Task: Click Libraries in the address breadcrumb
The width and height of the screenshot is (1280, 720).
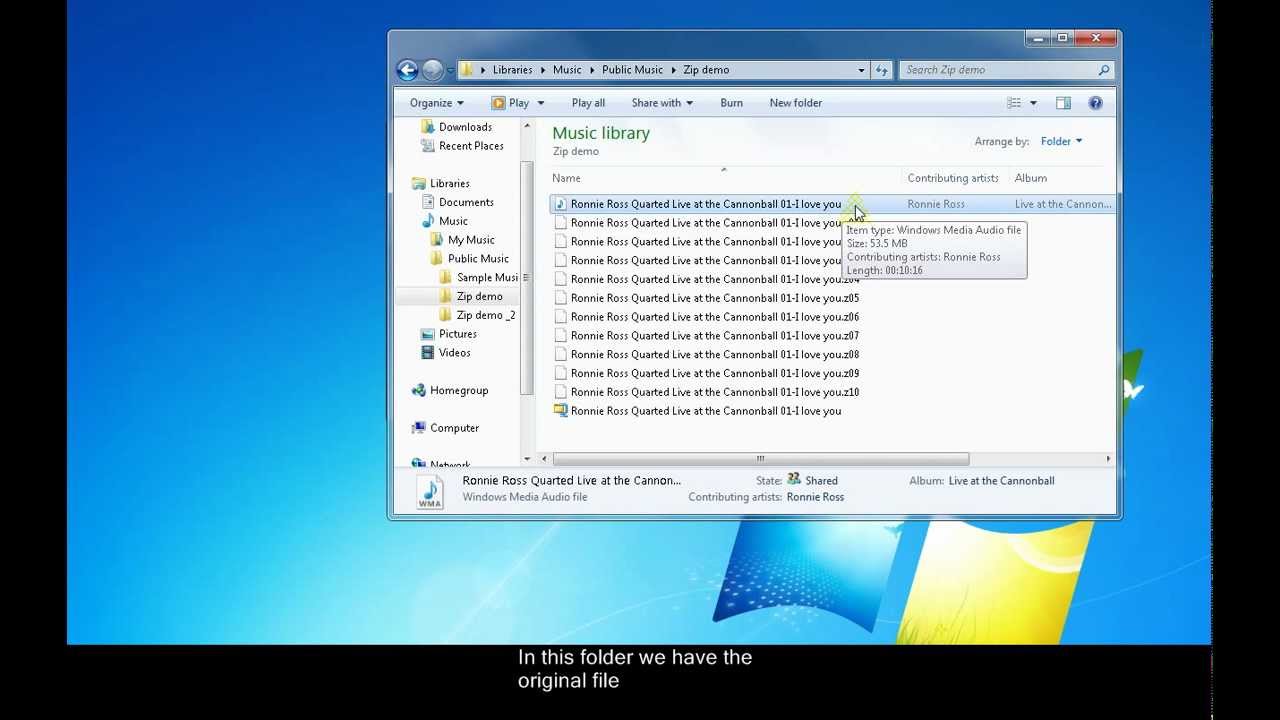Action: click(x=512, y=70)
